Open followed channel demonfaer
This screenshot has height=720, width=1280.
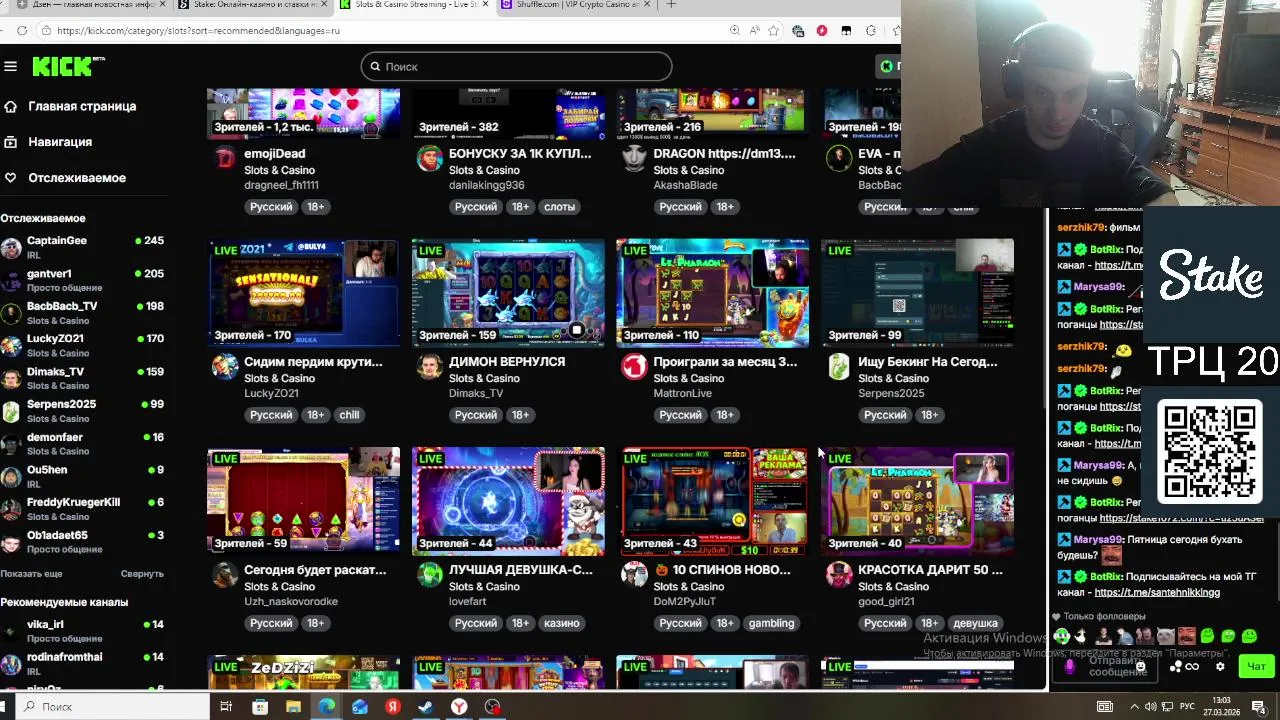82,443
